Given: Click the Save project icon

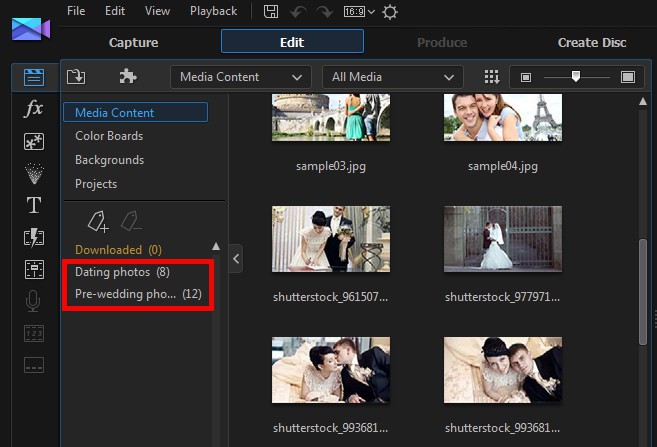Looking at the screenshot, I should (271, 11).
